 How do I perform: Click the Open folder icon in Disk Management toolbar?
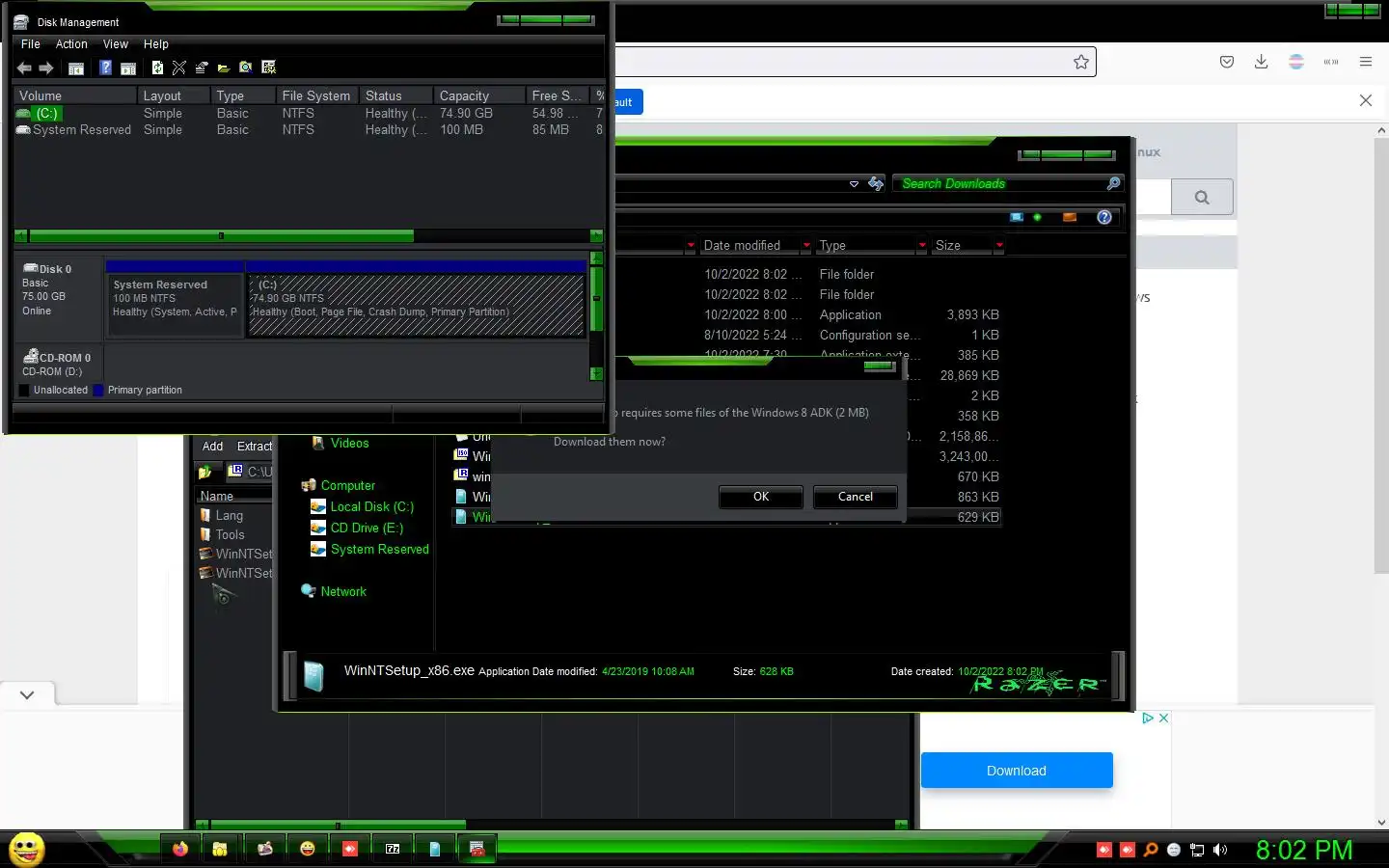(x=224, y=68)
